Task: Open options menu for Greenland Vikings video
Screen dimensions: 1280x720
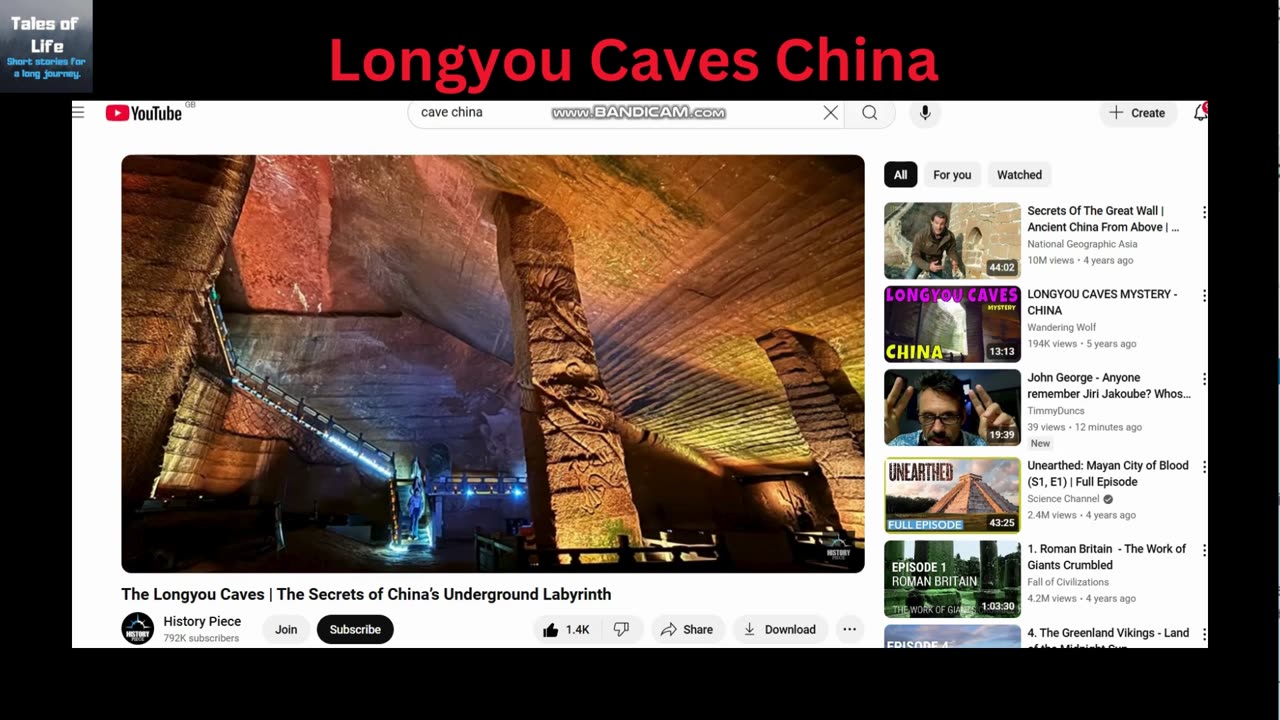Action: [x=1204, y=635]
